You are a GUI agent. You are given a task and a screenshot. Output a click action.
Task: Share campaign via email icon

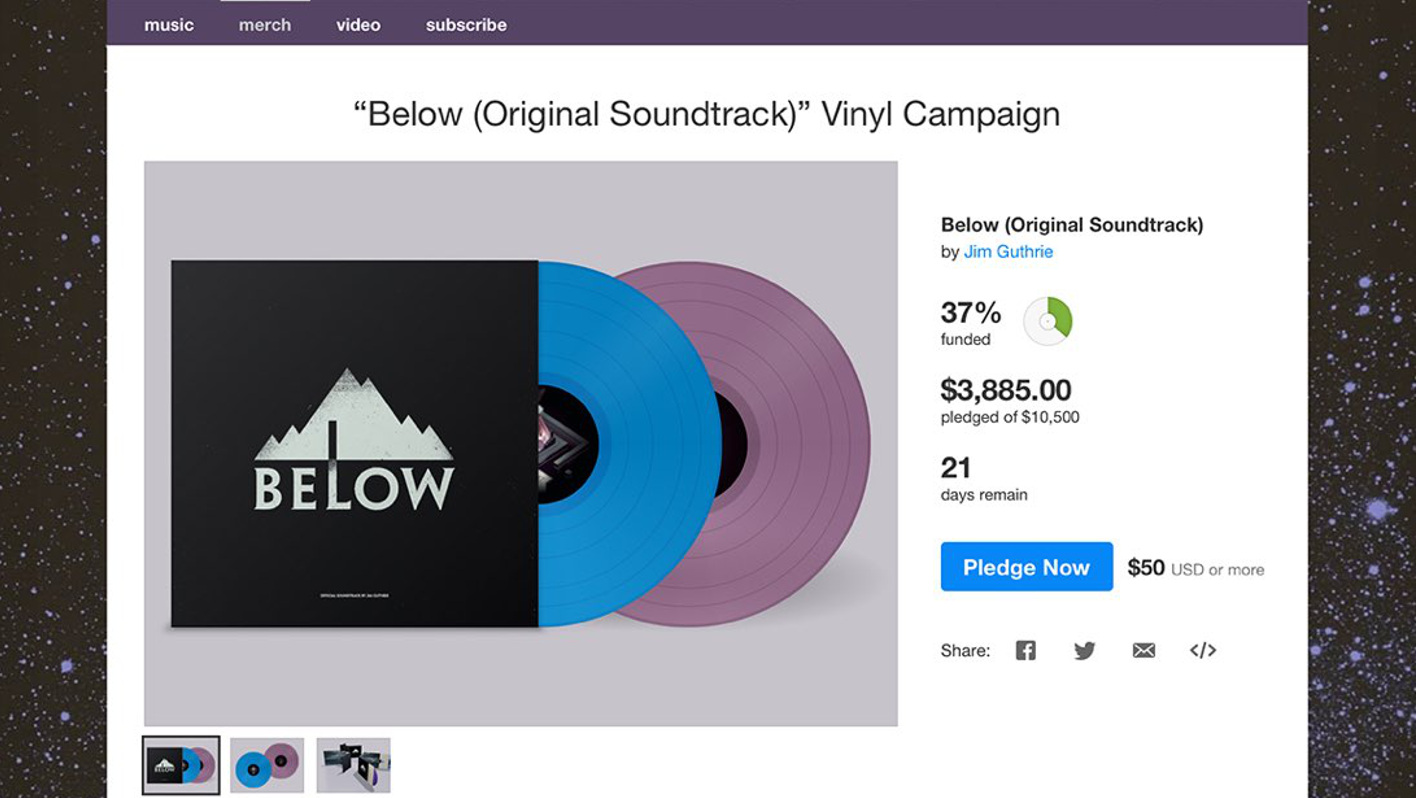pyautogui.click(x=1143, y=650)
